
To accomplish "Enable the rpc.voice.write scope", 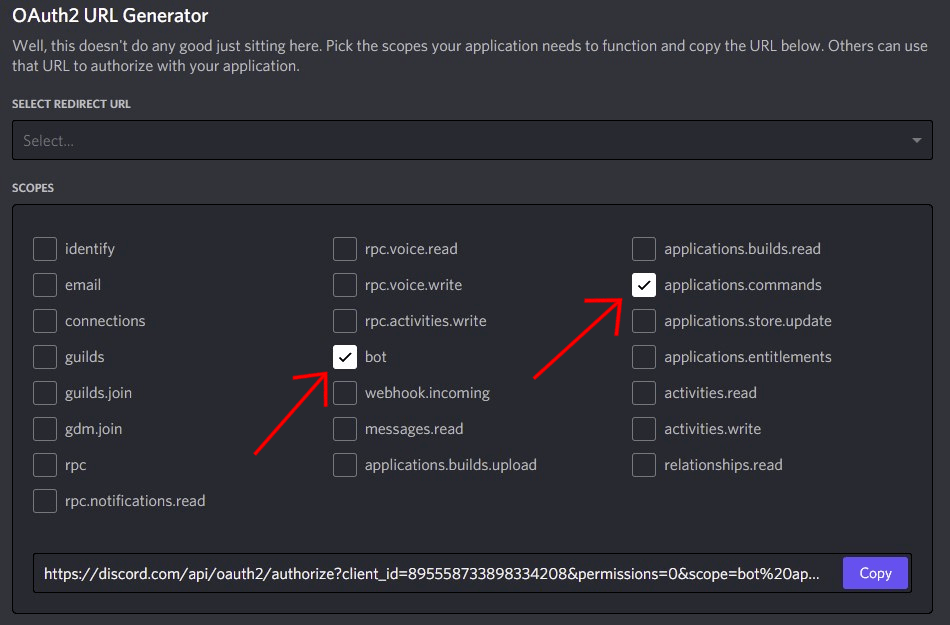I will [345, 285].
